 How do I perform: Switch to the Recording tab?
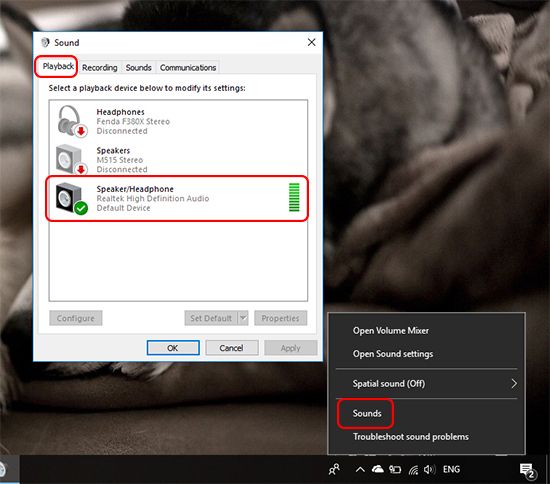(100, 68)
